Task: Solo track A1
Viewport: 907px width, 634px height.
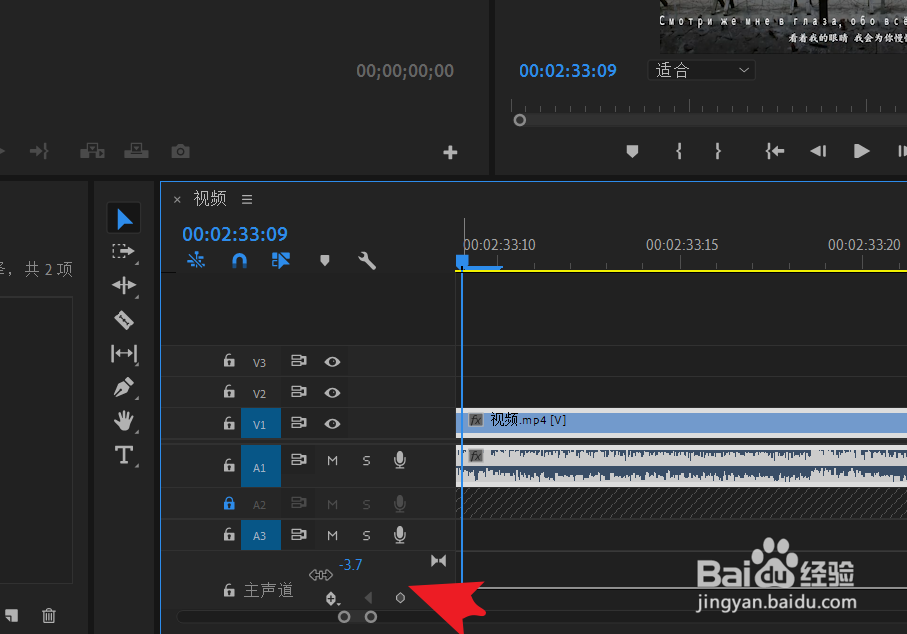Action: coord(366,460)
